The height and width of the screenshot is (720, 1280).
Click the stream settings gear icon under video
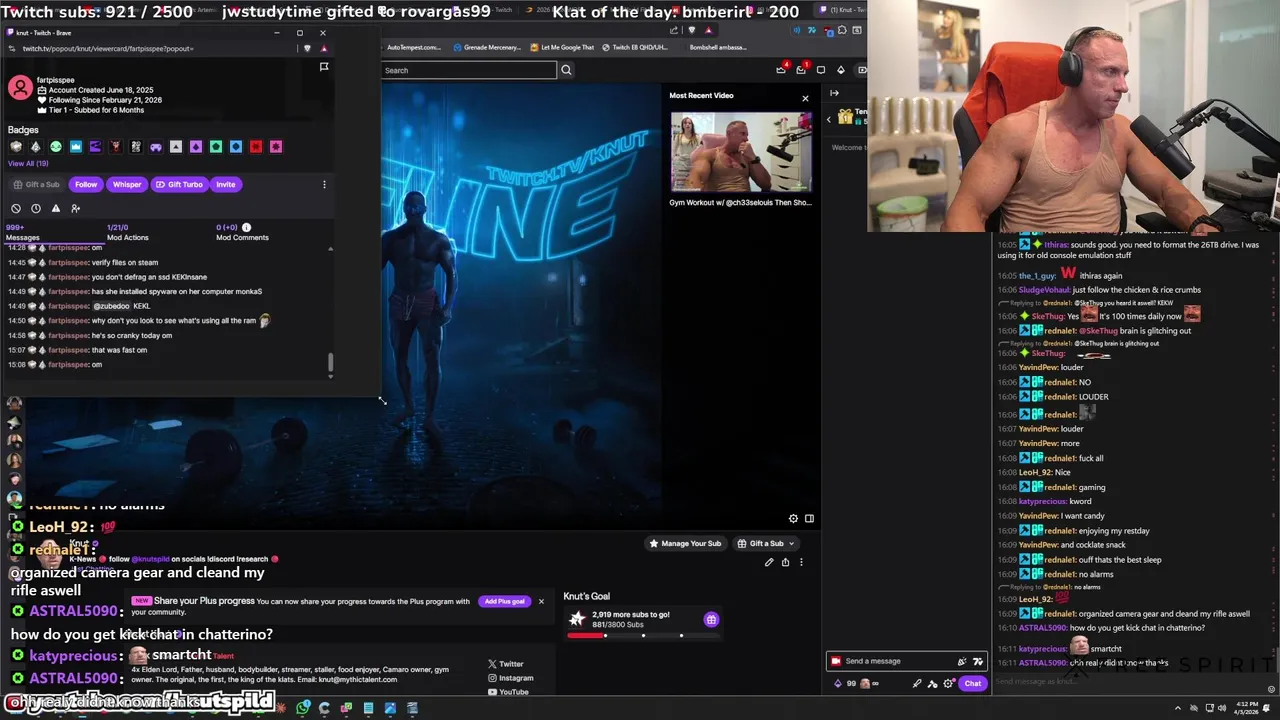point(793,518)
